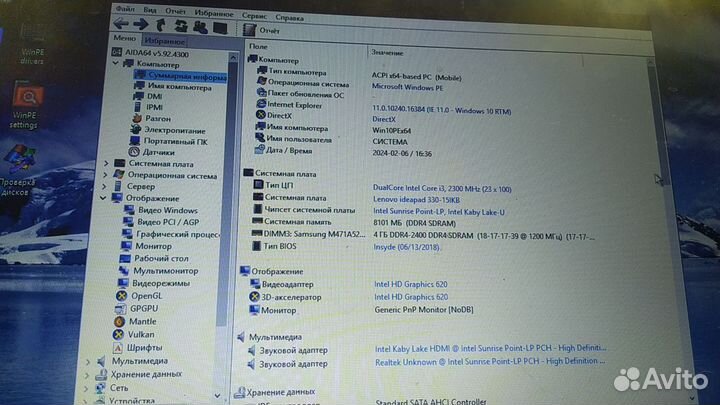Expand the Мультимедиа tree node
The width and height of the screenshot is (720, 405).
pyautogui.click(x=88, y=361)
